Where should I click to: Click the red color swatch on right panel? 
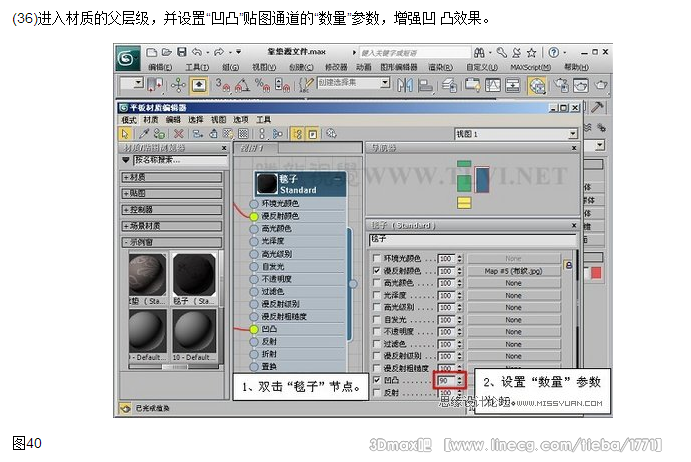tap(597, 273)
